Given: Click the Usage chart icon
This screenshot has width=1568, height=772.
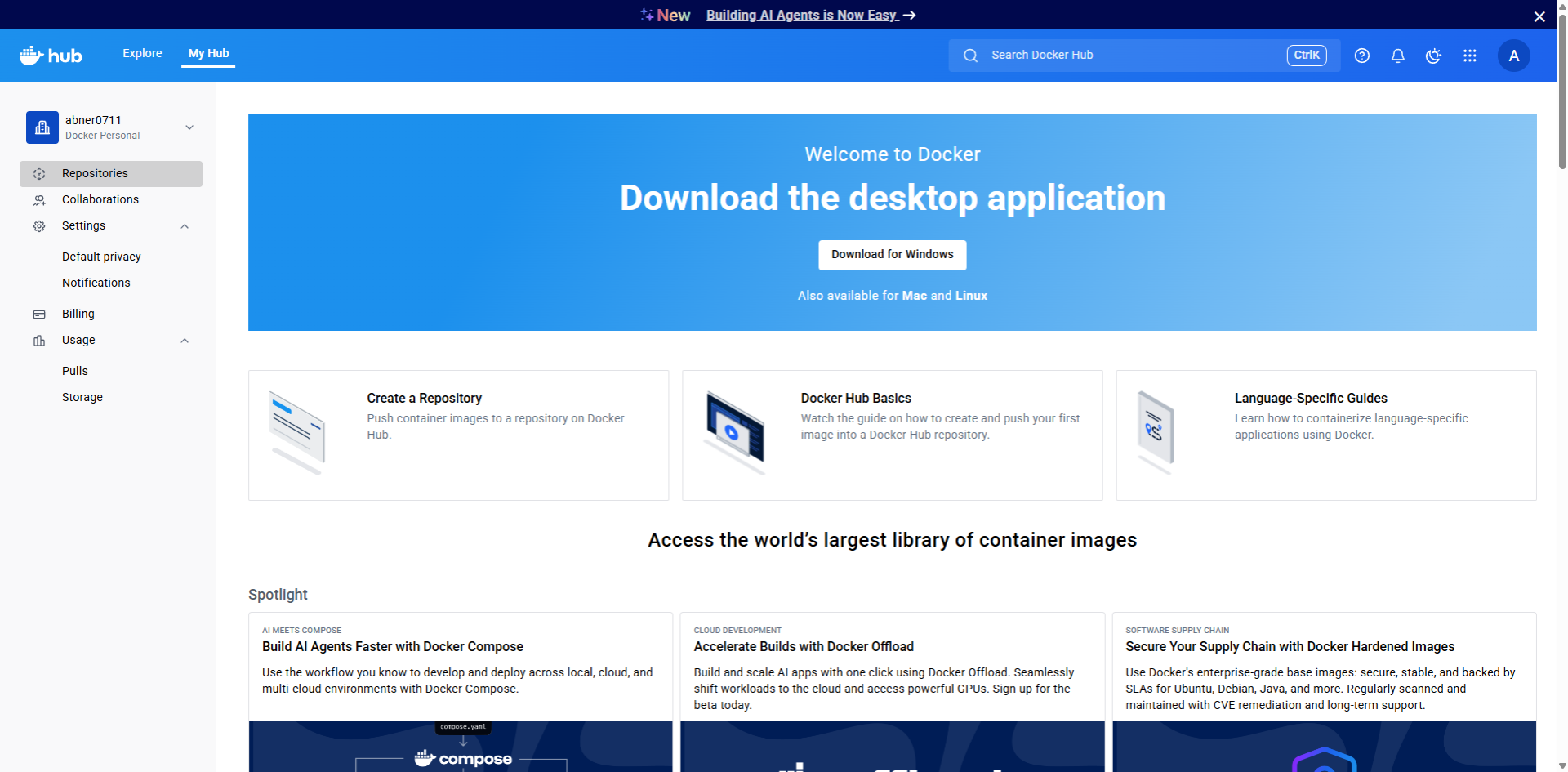Looking at the screenshot, I should click(x=39, y=341).
